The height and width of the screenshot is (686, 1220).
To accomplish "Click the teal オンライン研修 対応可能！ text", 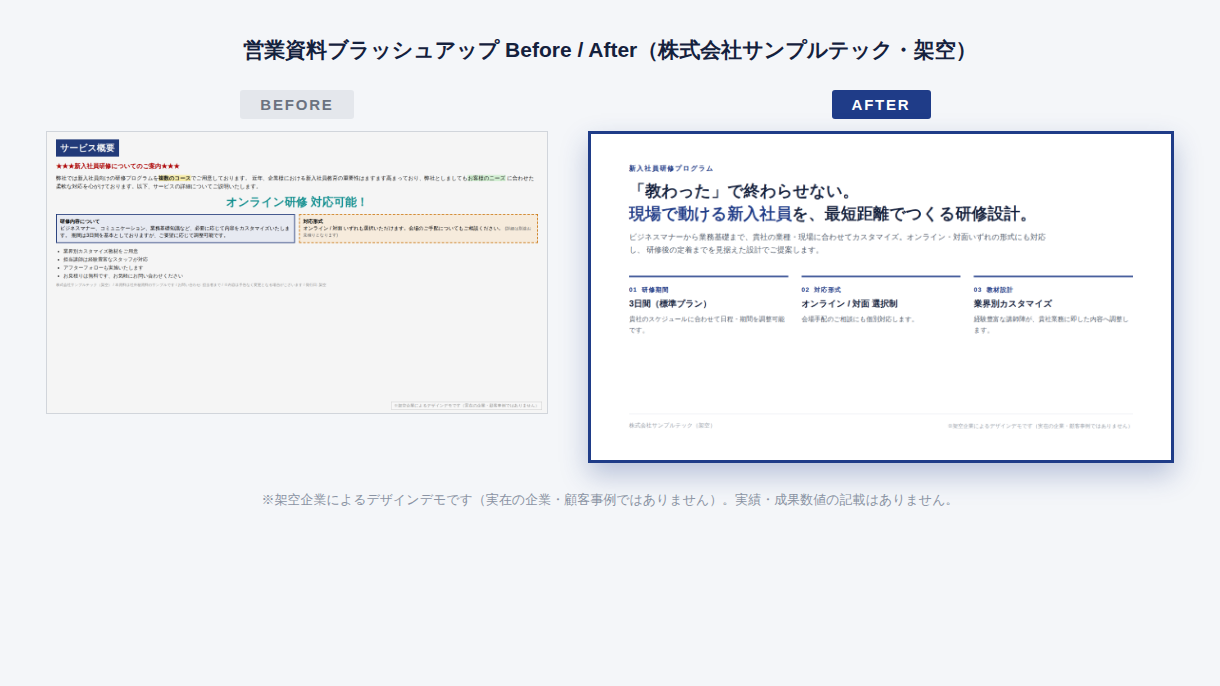I will click(x=296, y=202).
